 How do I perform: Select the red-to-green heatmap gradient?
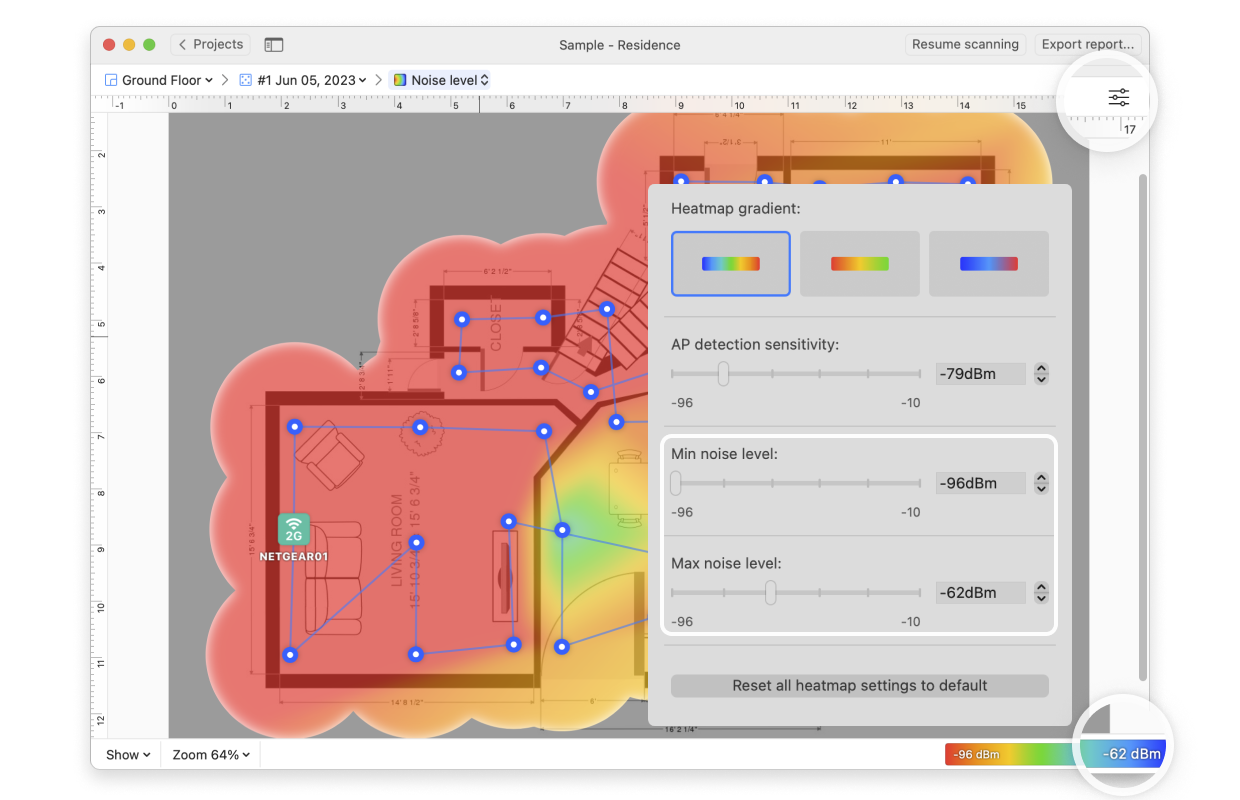click(860, 264)
